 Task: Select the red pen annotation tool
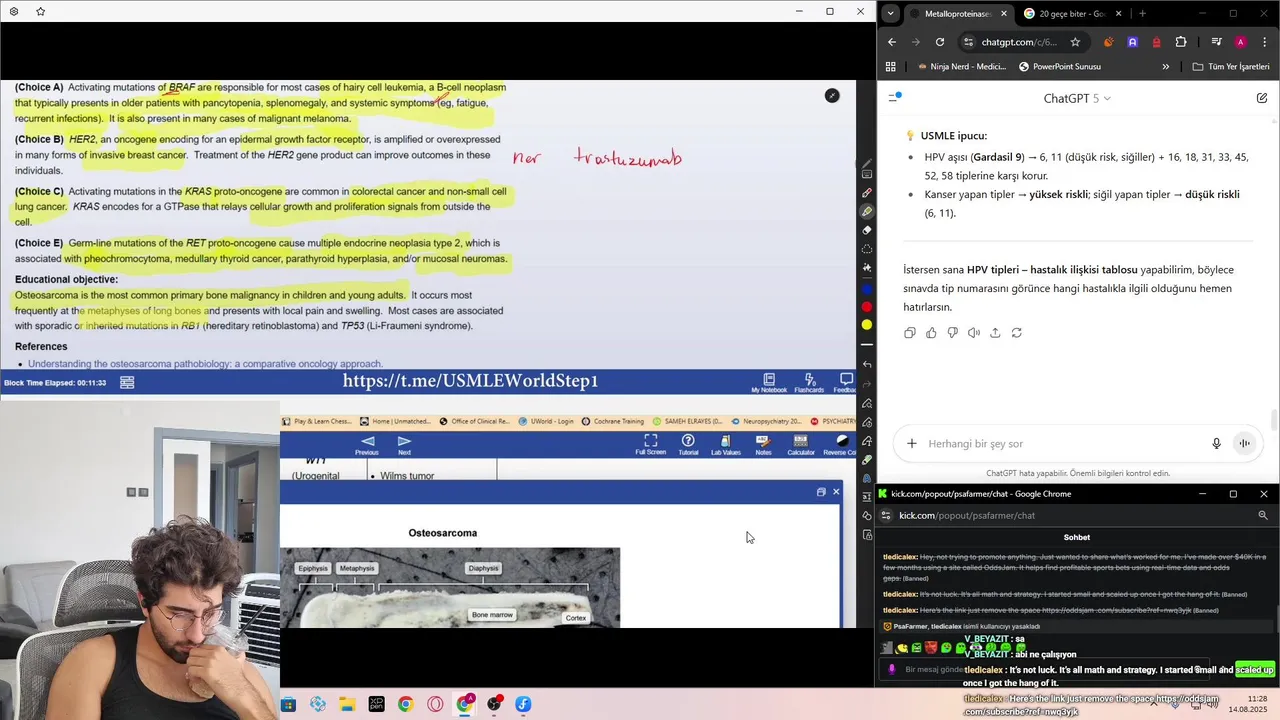tap(867, 193)
